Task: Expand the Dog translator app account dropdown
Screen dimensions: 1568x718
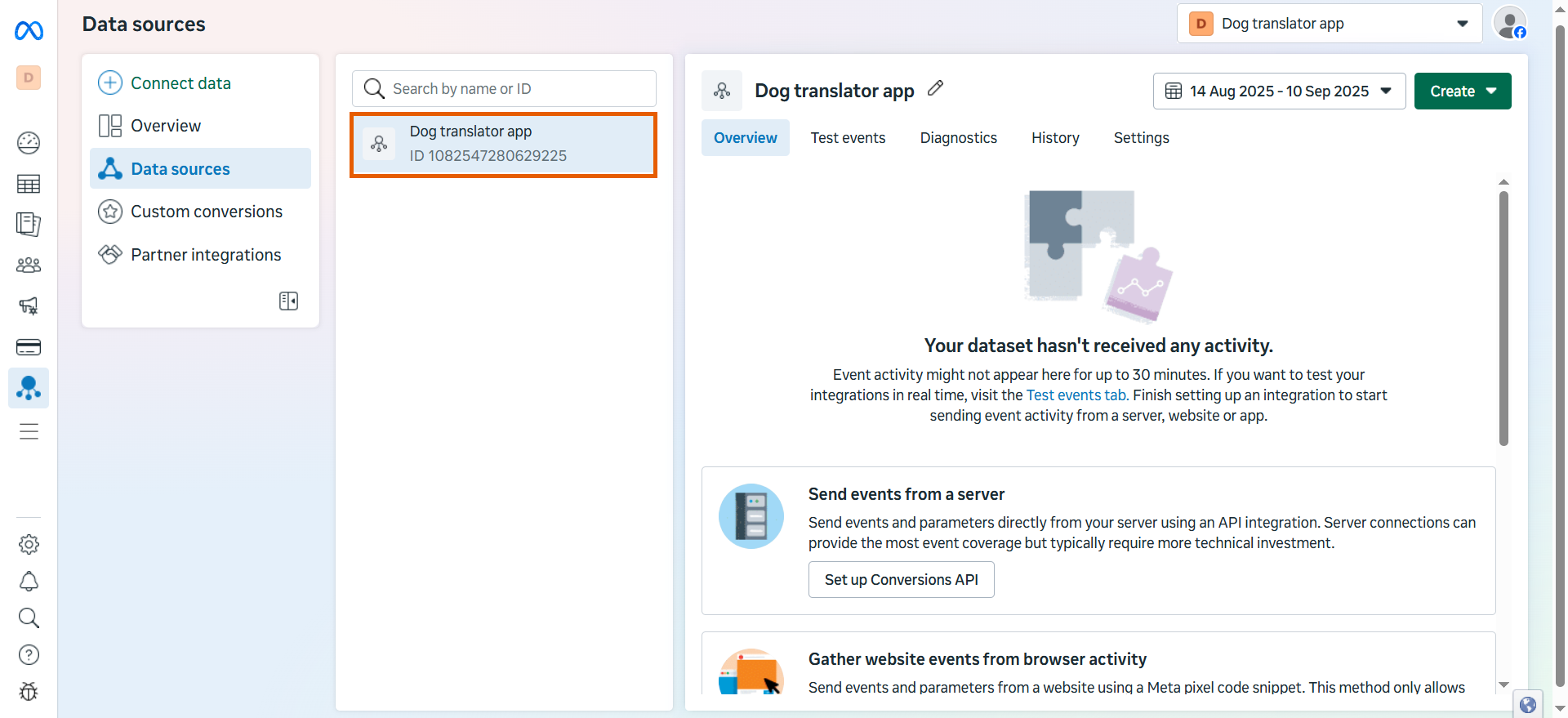Action: [x=1330, y=24]
